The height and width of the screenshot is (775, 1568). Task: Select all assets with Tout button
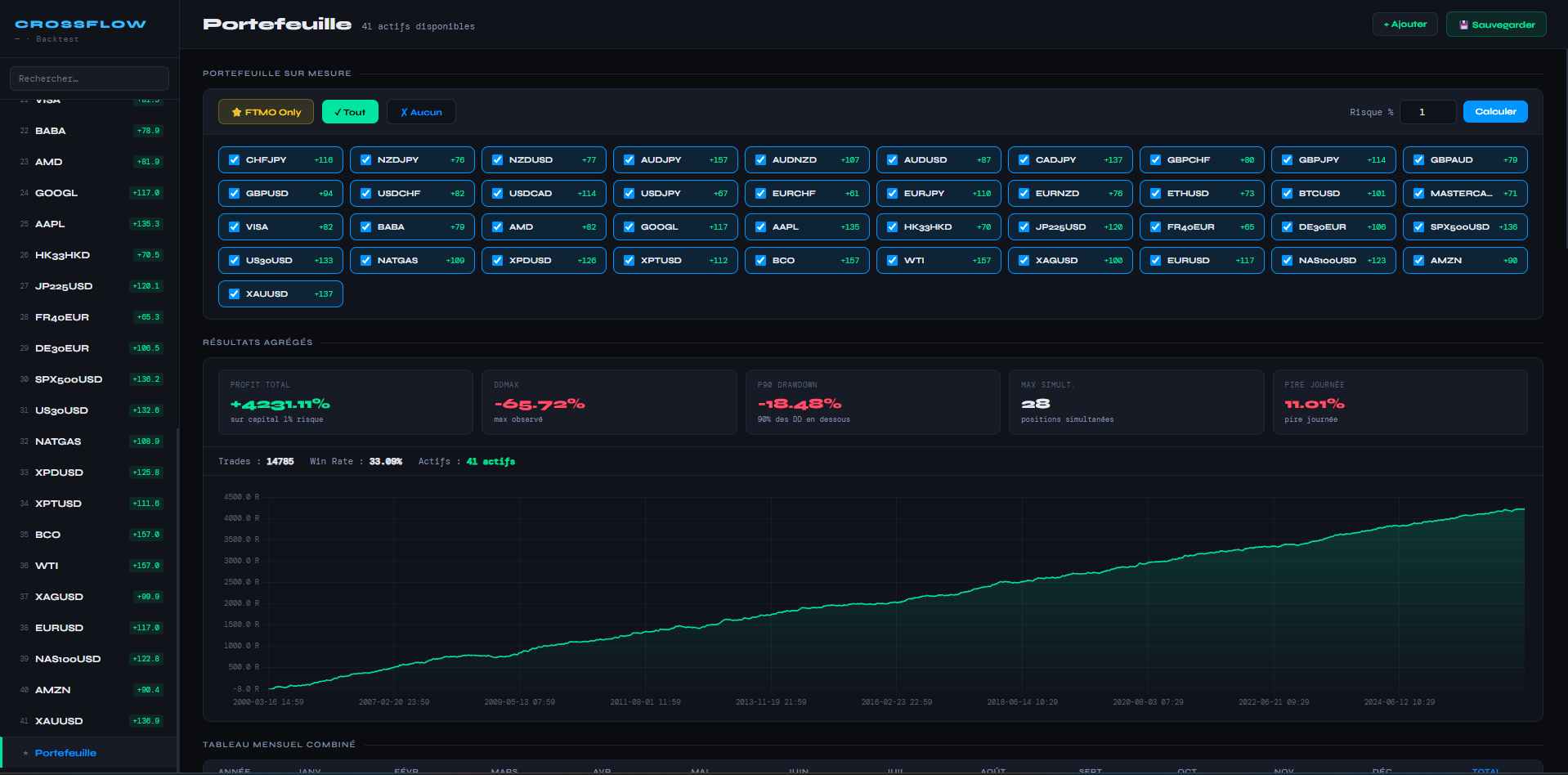pos(350,112)
